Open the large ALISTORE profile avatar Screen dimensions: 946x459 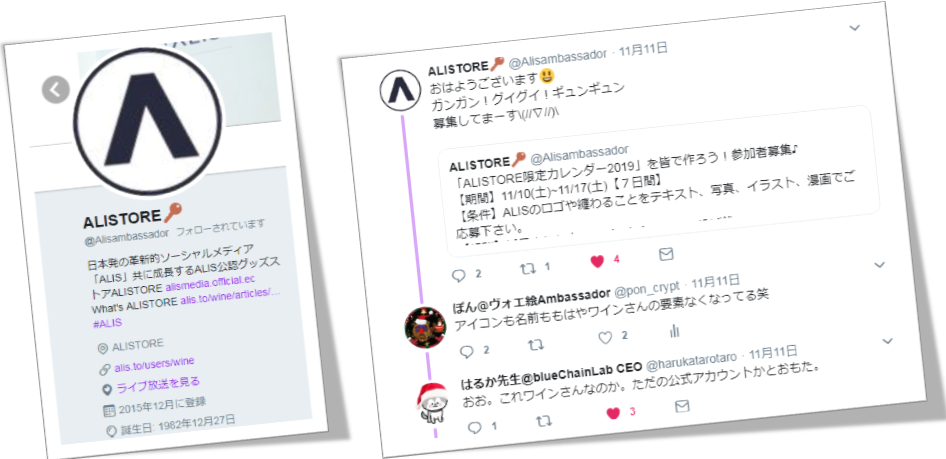point(148,121)
